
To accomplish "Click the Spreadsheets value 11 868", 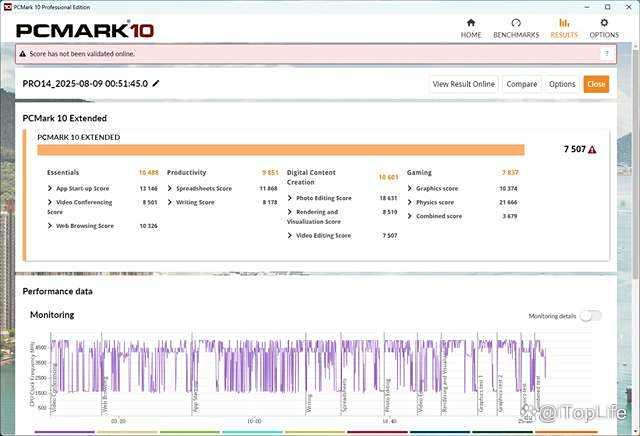I will (269, 188).
